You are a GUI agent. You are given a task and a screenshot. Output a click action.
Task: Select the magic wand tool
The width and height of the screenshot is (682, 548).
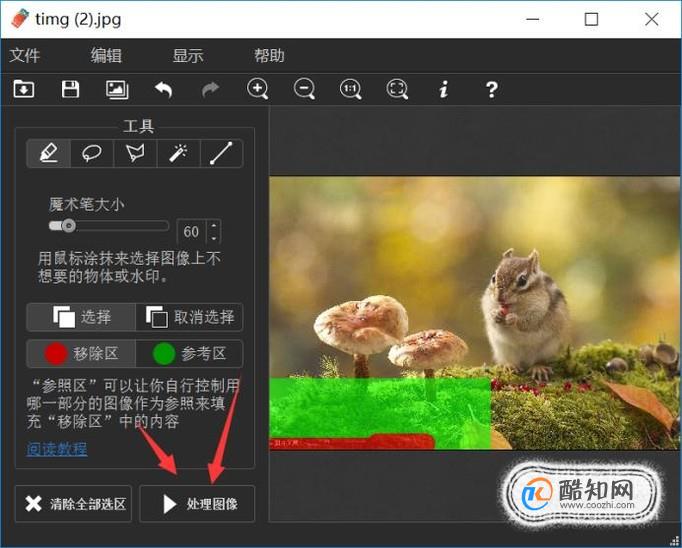[178, 154]
